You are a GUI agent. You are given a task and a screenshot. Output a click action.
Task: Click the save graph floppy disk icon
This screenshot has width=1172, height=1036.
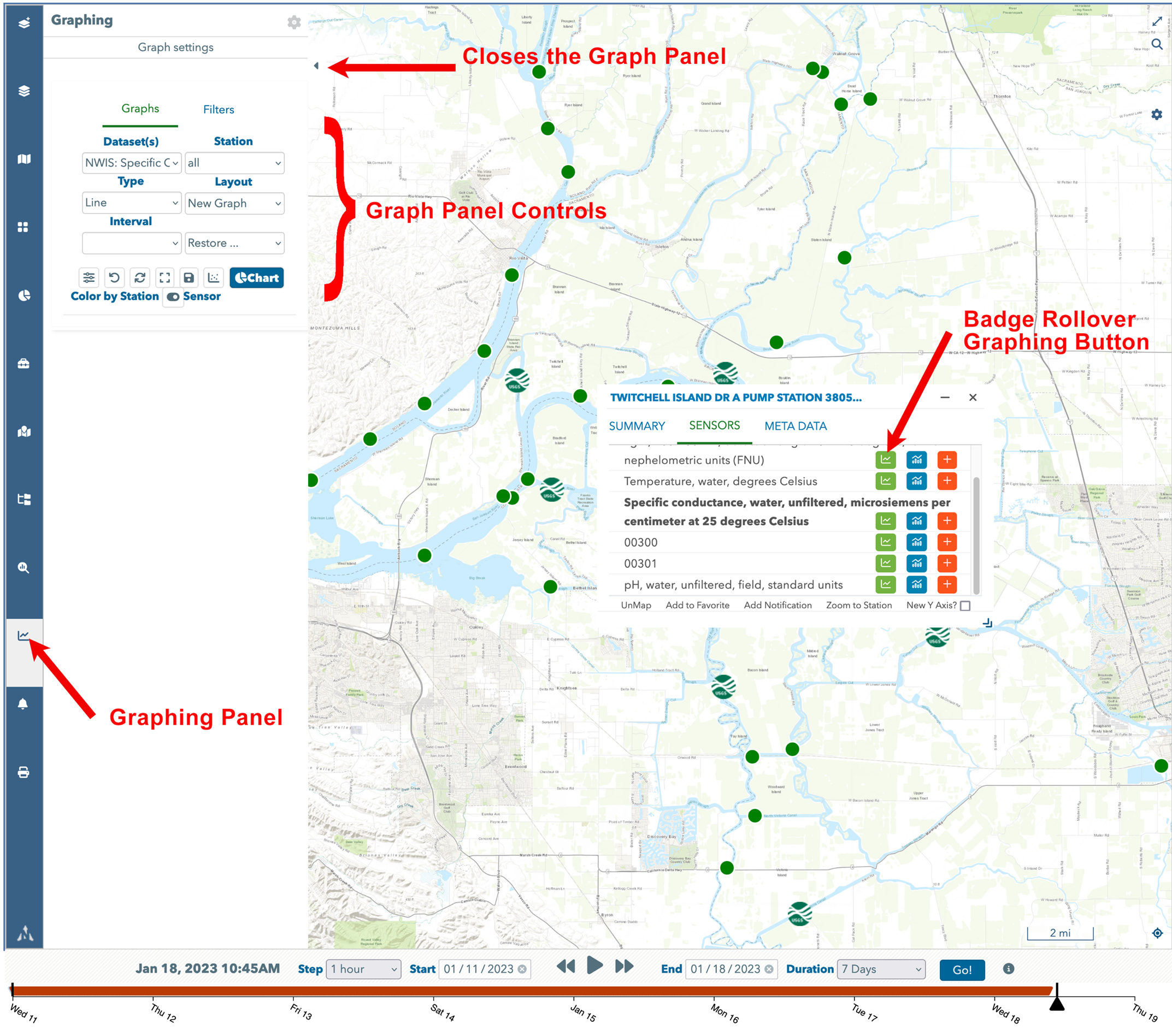(189, 278)
